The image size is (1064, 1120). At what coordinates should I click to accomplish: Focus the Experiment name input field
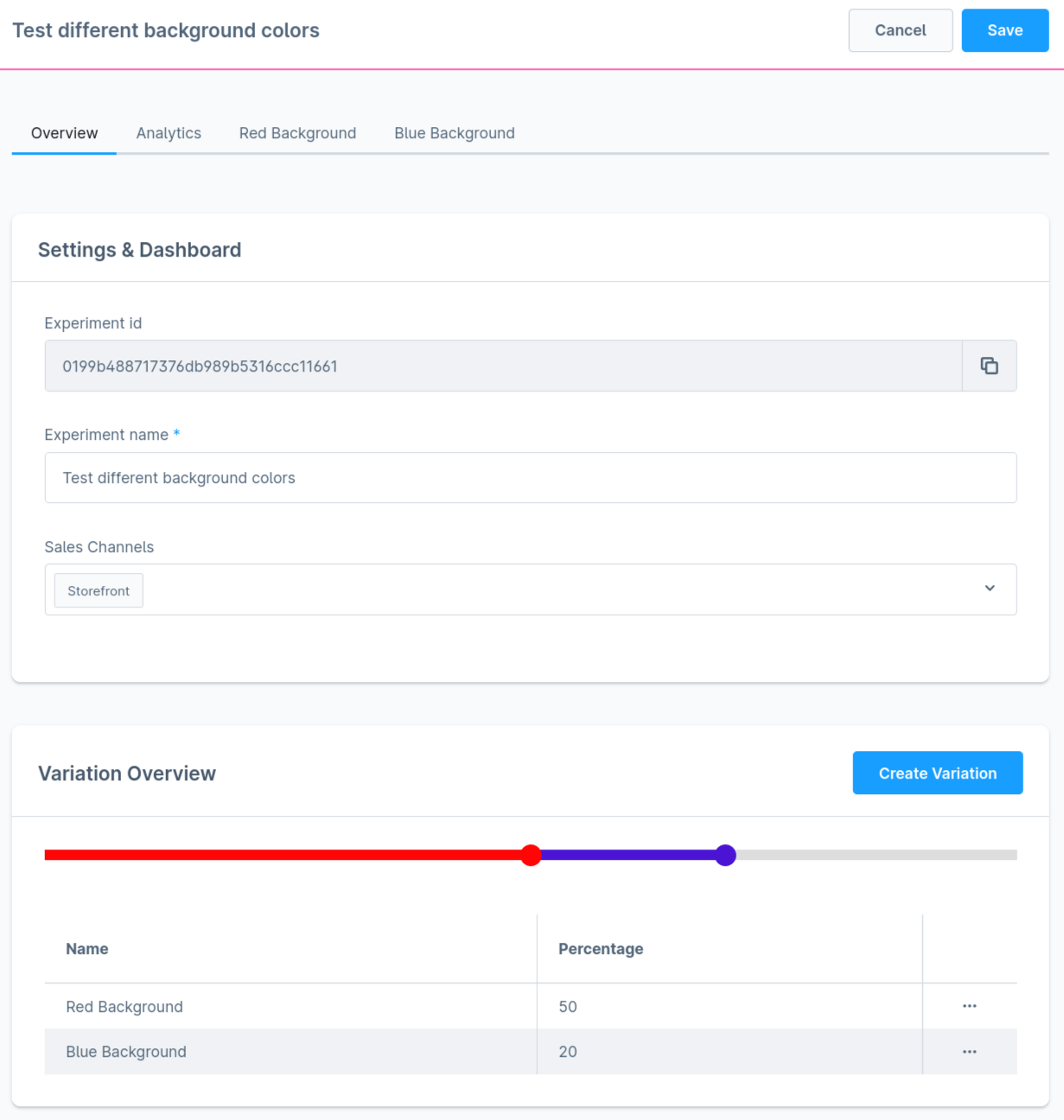point(531,478)
